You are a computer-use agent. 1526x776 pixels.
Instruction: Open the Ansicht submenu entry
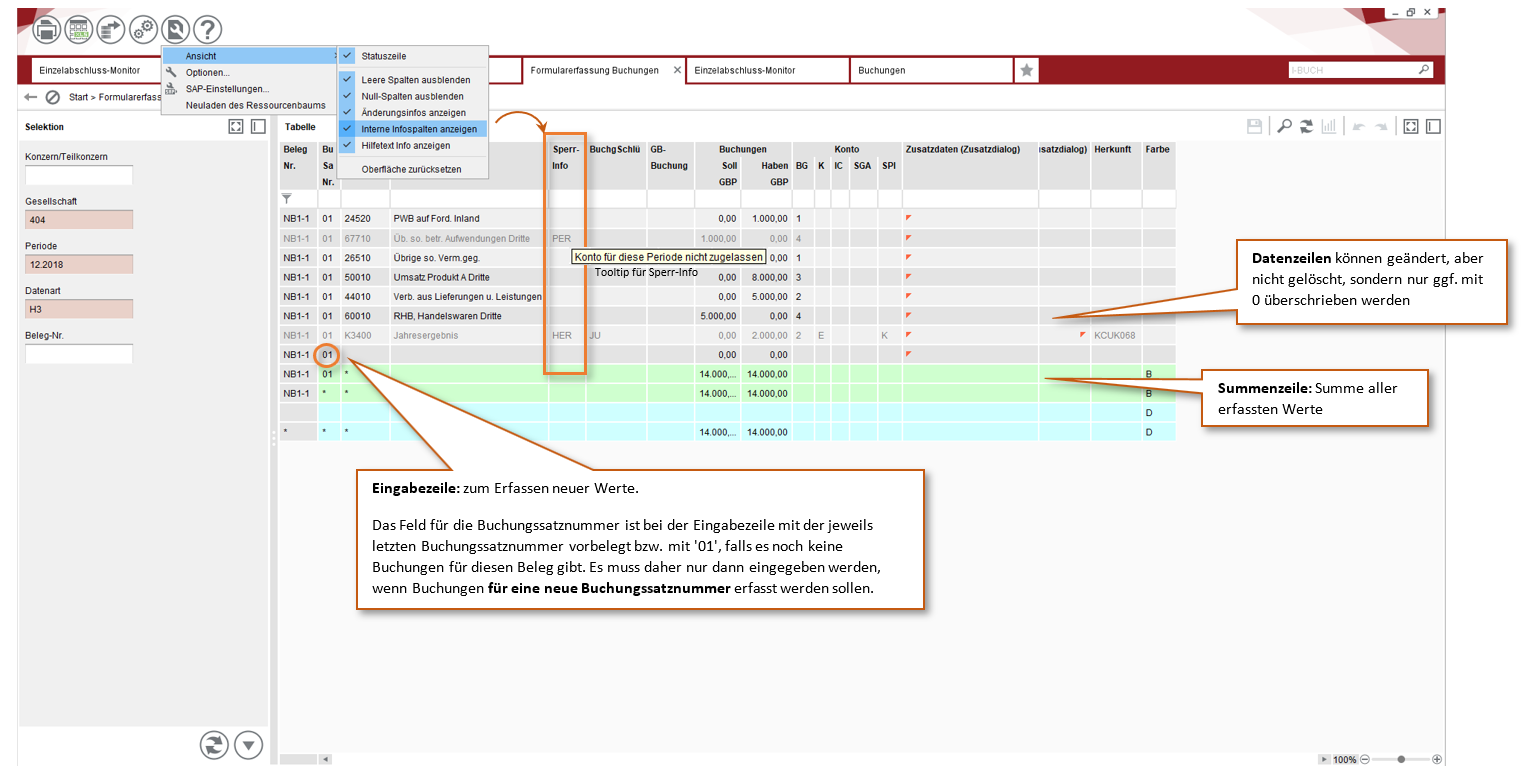click(249, 56)
